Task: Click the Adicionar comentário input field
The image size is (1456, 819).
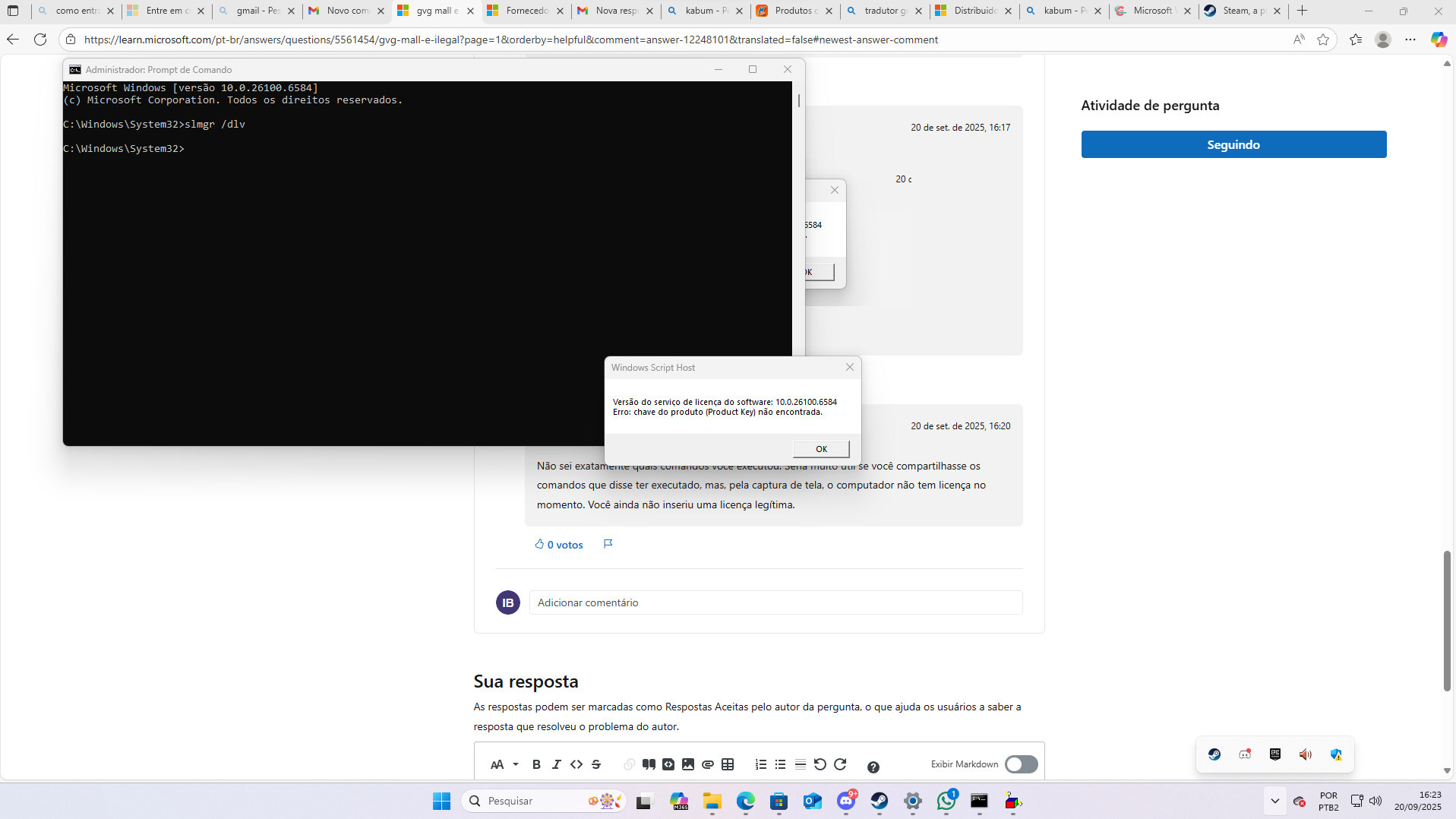Action: click(775, 602)
